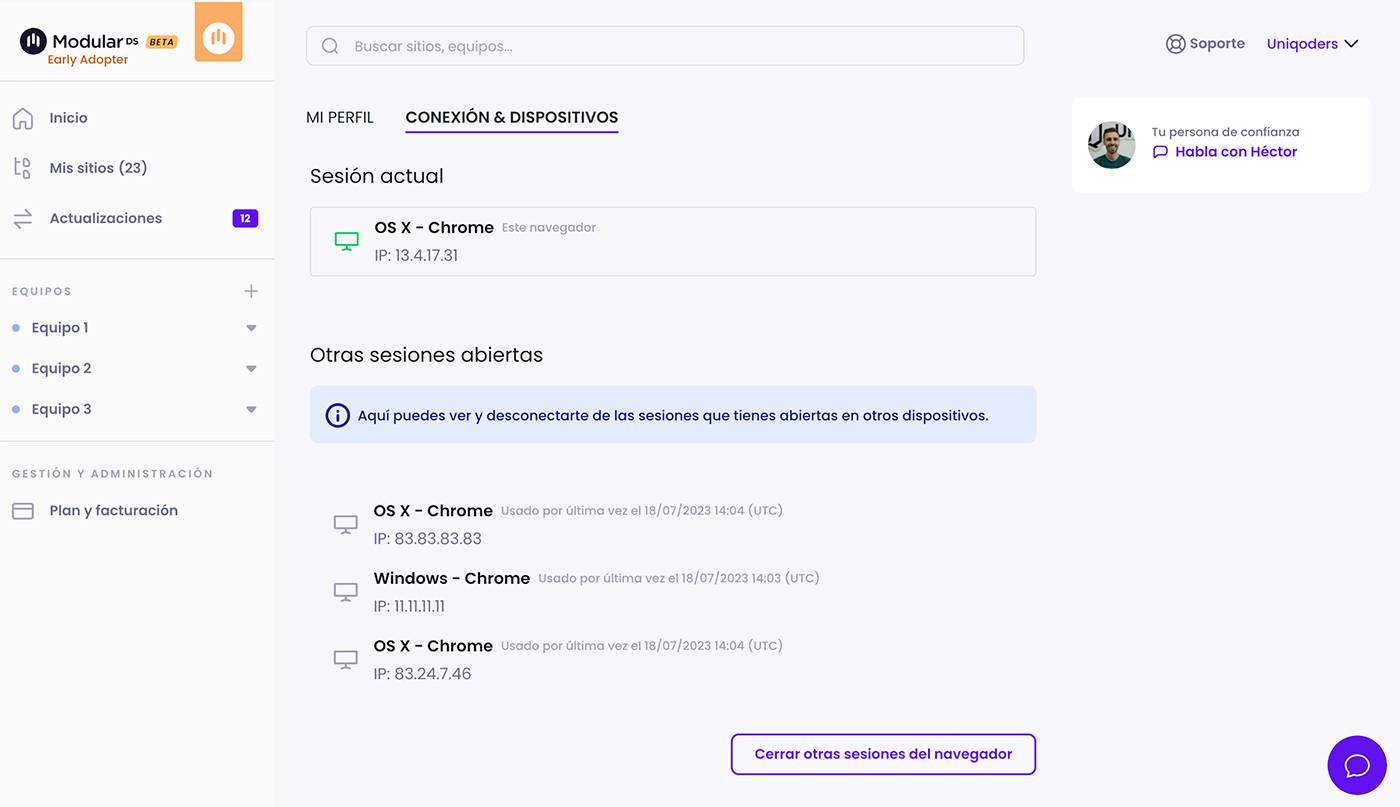Image resolution: width=1400 pixels, height=807 pixels.
Task: Click the Héctor profile avatar thumbnail
Action: (1111, 144)
